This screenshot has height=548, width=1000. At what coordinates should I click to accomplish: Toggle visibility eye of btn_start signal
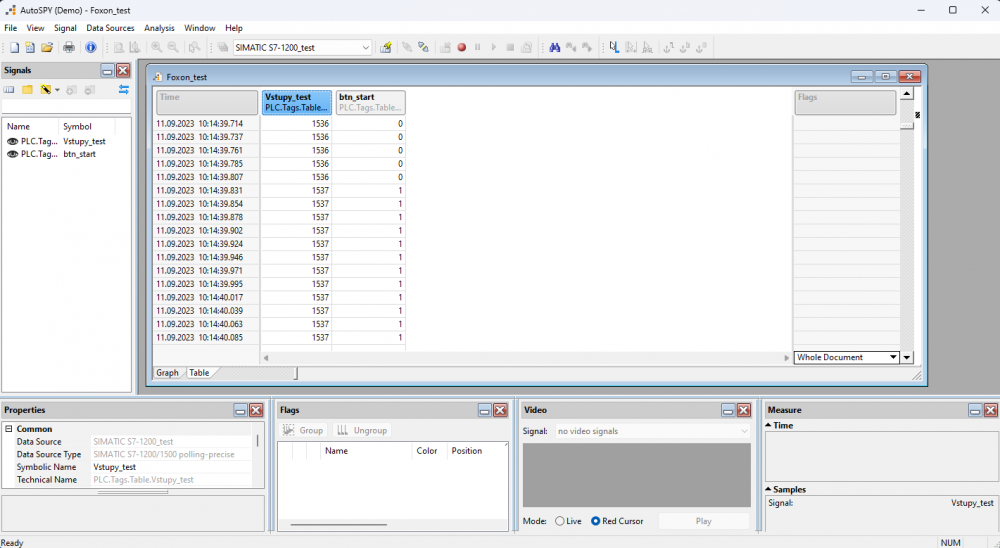(12, 154)
